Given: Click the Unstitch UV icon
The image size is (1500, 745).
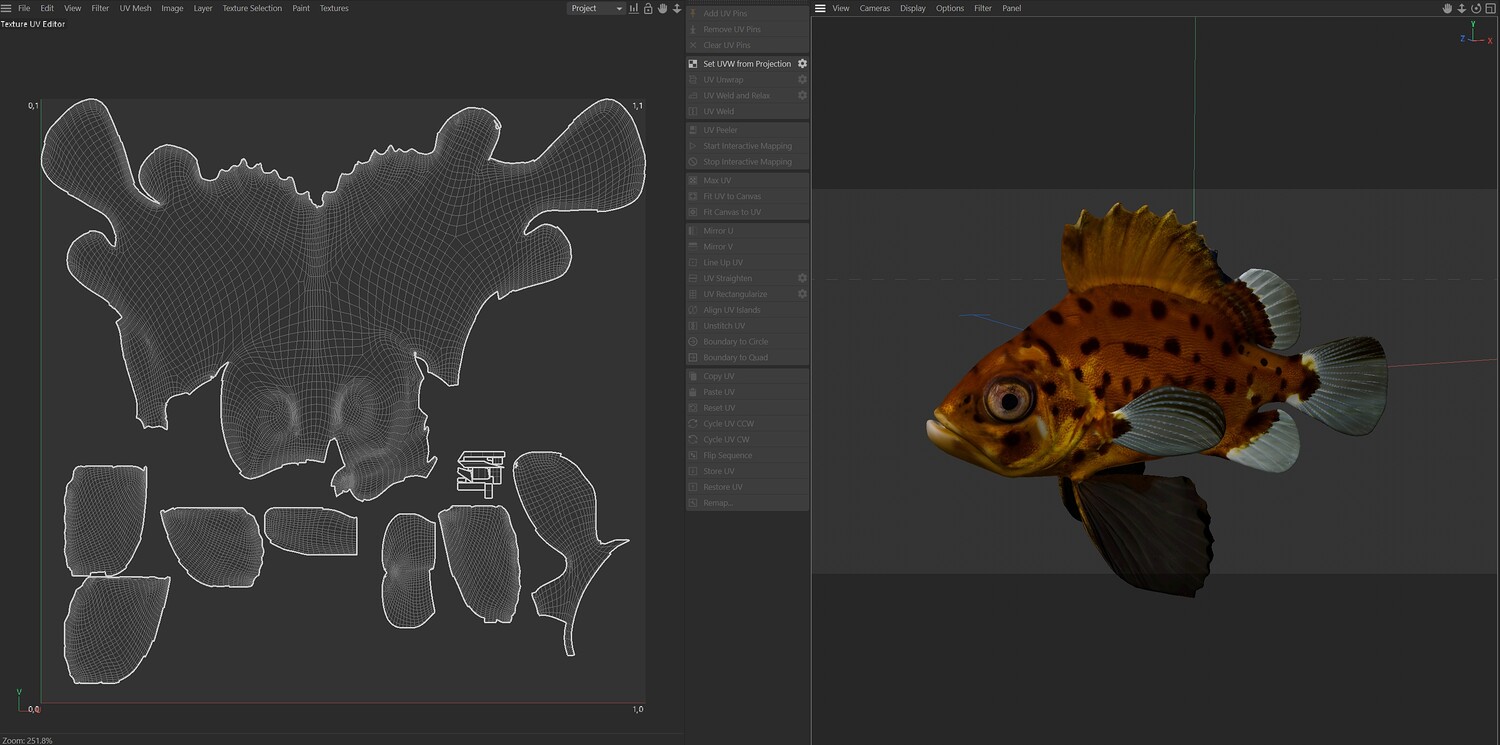Looking at the screenshot, I should coord(693,327).
